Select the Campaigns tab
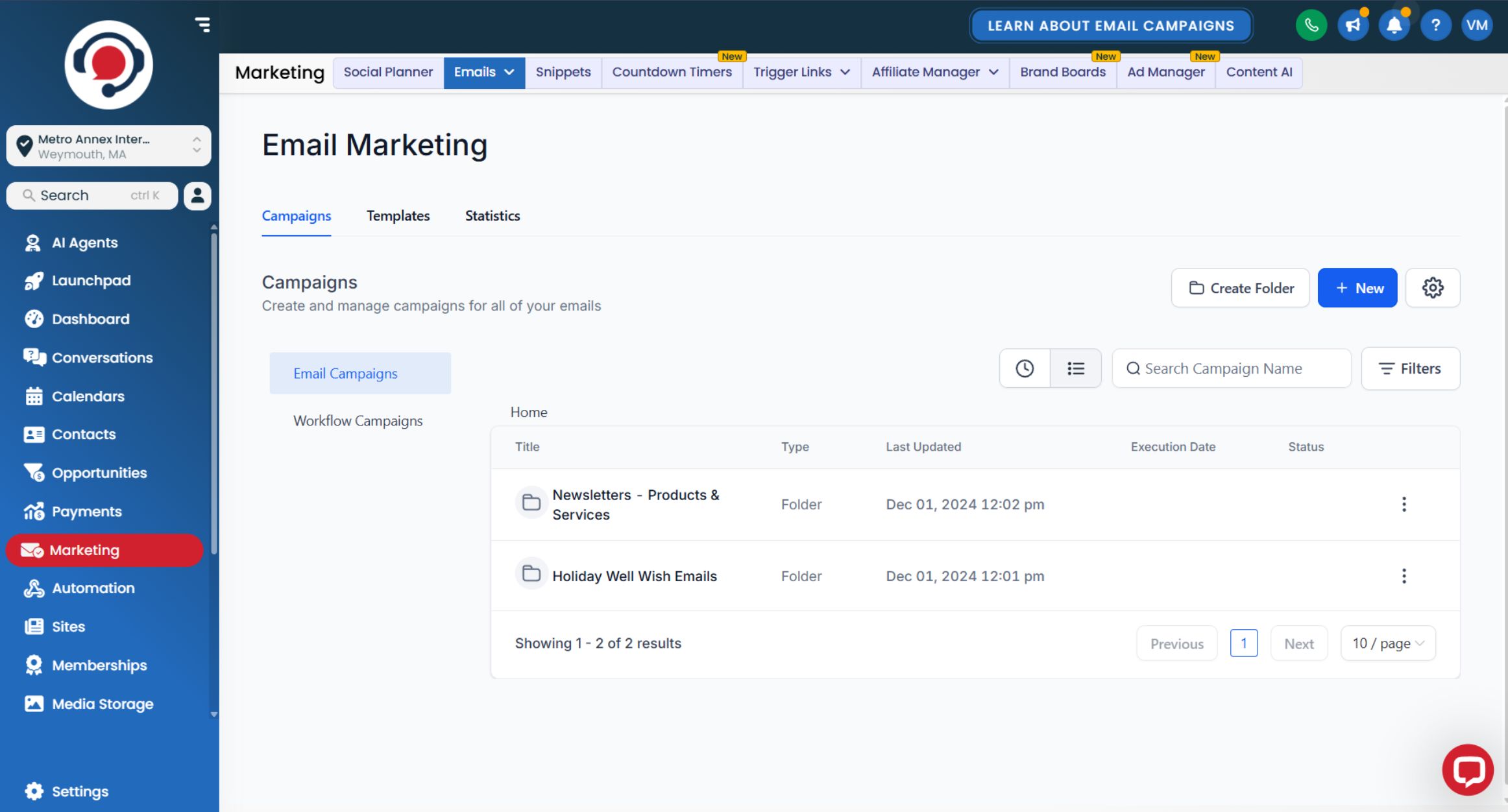Screen dimensions: 1508x812 point(297,216)
